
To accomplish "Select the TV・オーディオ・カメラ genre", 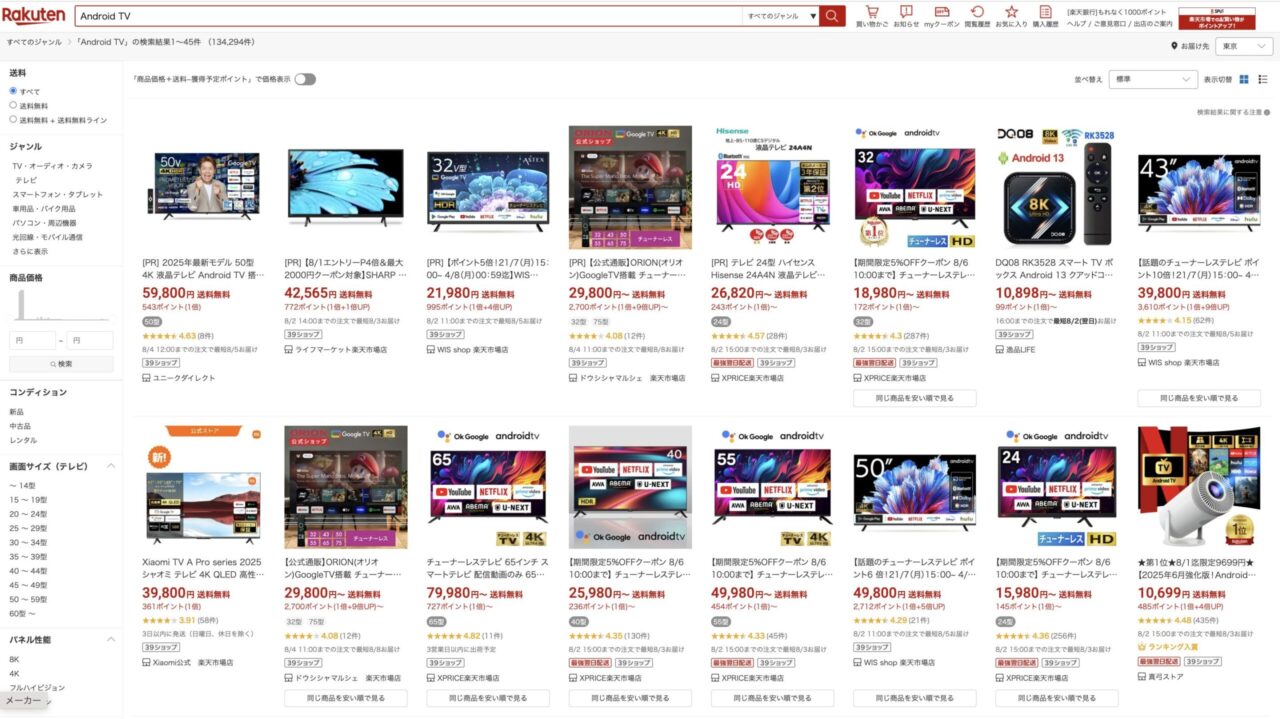I will [x=52, y=165].
